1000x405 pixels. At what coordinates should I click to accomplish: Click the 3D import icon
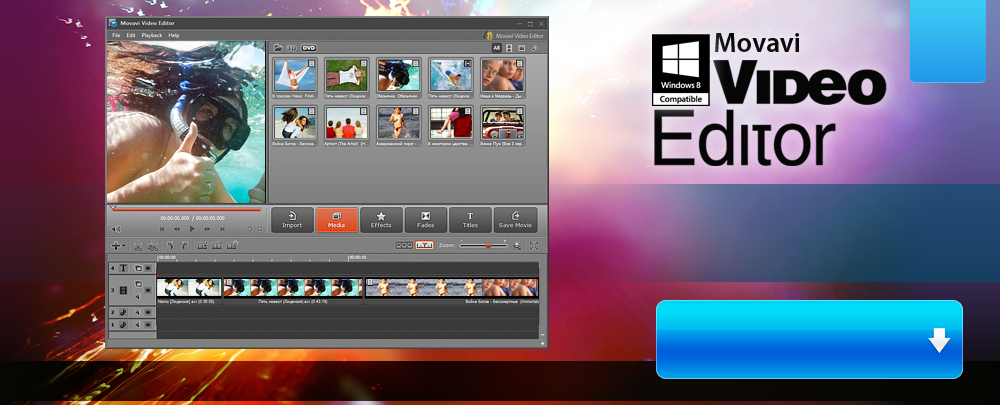[x=291, y=48]
